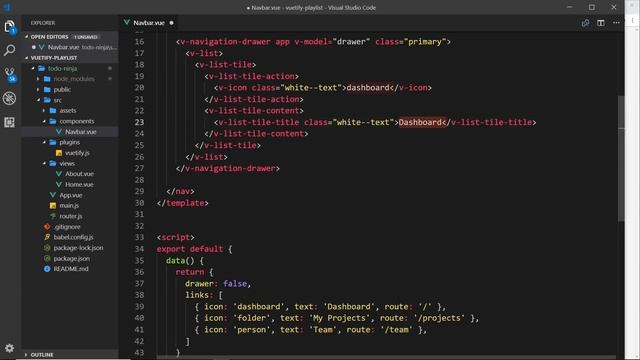Open vuetify.js file in explorer
This screenshot has height=360, width=640.
pos(77,153)
